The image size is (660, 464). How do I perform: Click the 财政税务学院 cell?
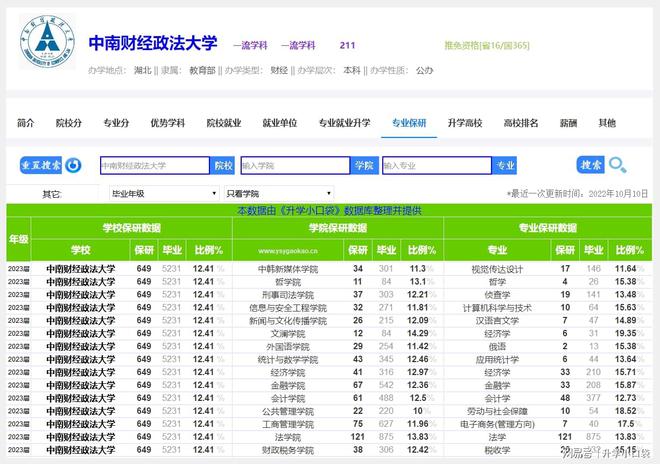click(288, 451)
